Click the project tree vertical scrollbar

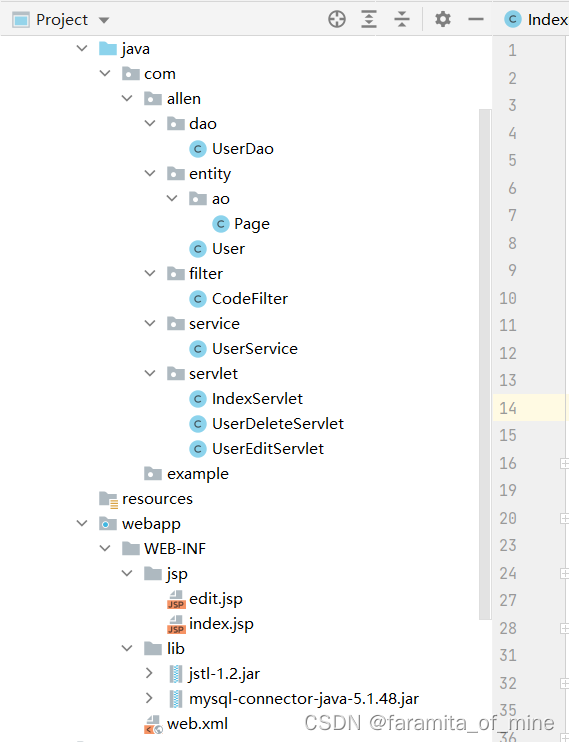pos(485,364)
